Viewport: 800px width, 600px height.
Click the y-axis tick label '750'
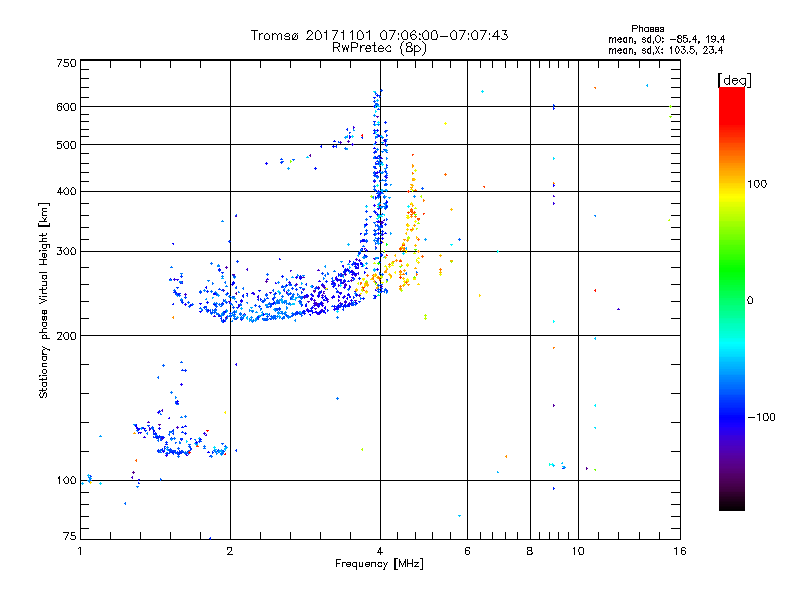[x=66, y=64]
